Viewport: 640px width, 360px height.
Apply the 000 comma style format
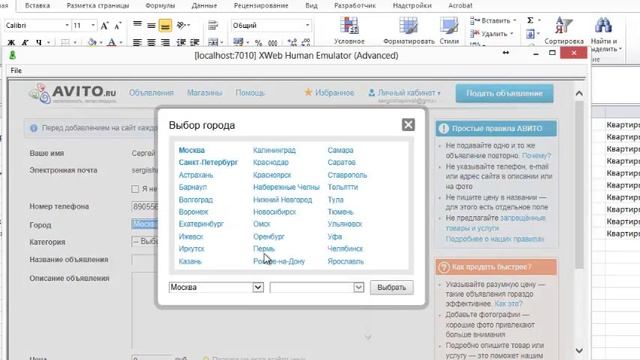point(273,42)
